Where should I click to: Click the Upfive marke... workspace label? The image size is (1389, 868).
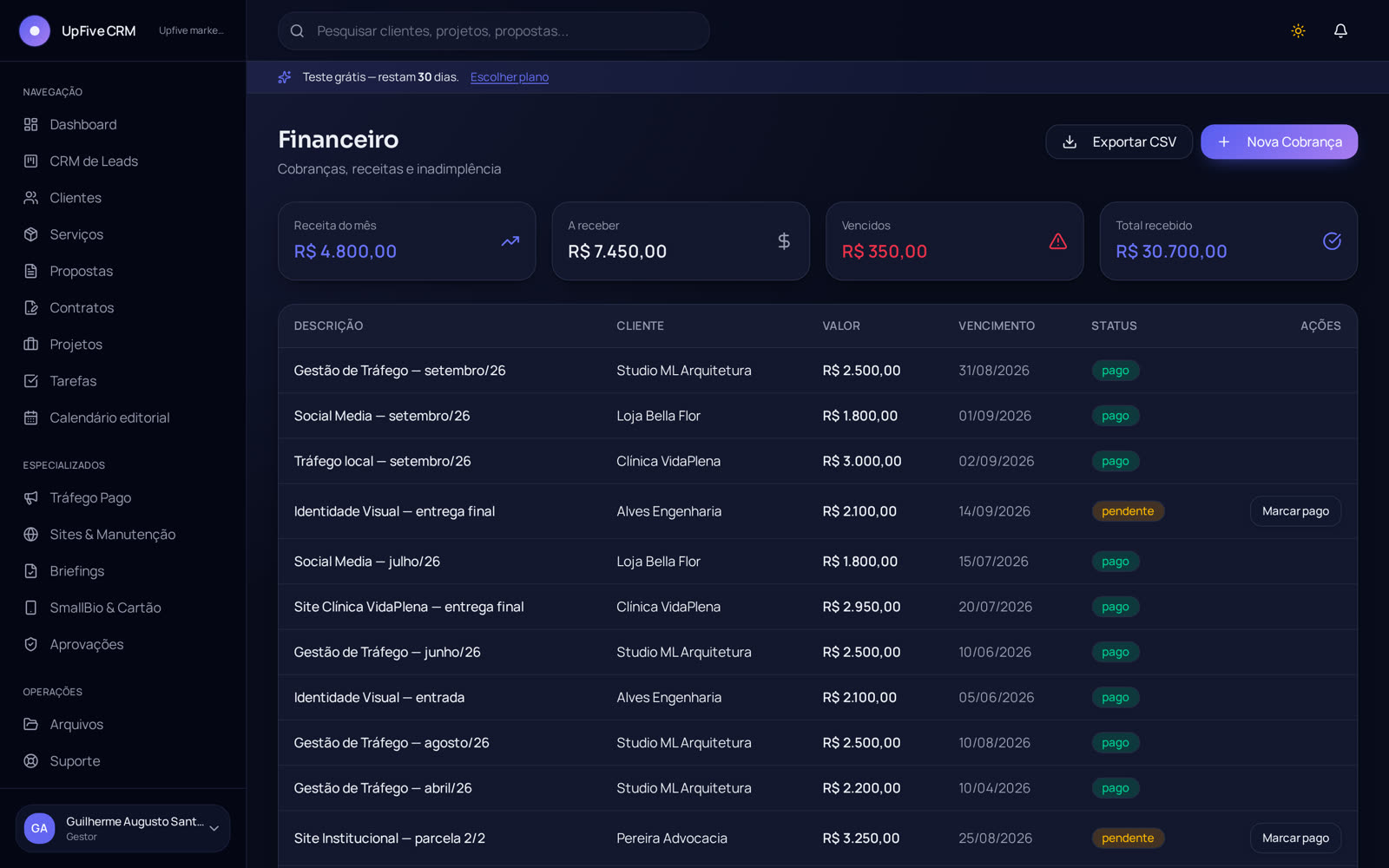pos(191,30)
